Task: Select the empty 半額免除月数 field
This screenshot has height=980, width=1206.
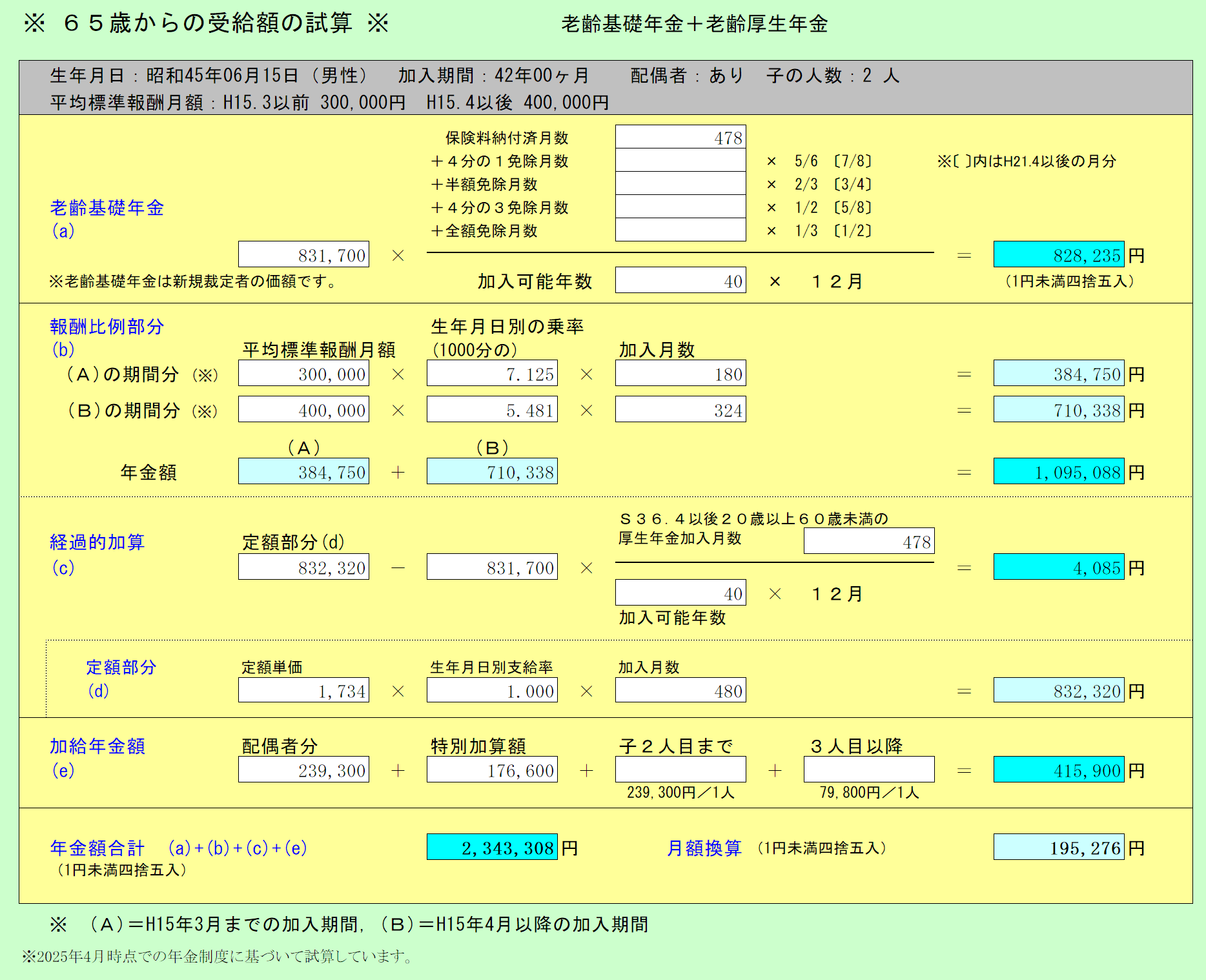Action: tap(680, 183)
